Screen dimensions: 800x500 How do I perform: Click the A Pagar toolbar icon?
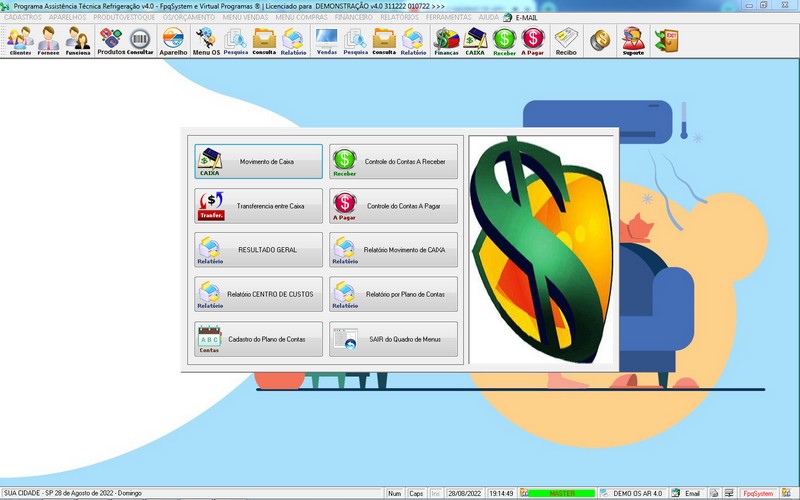pos(533,41)
